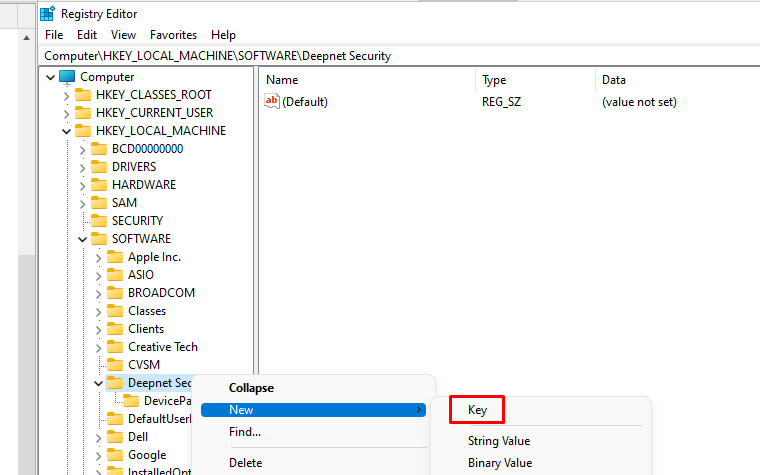The image size is (760, 475).
Task: Choose Key from the New submenu
Action: pos(477,410)
